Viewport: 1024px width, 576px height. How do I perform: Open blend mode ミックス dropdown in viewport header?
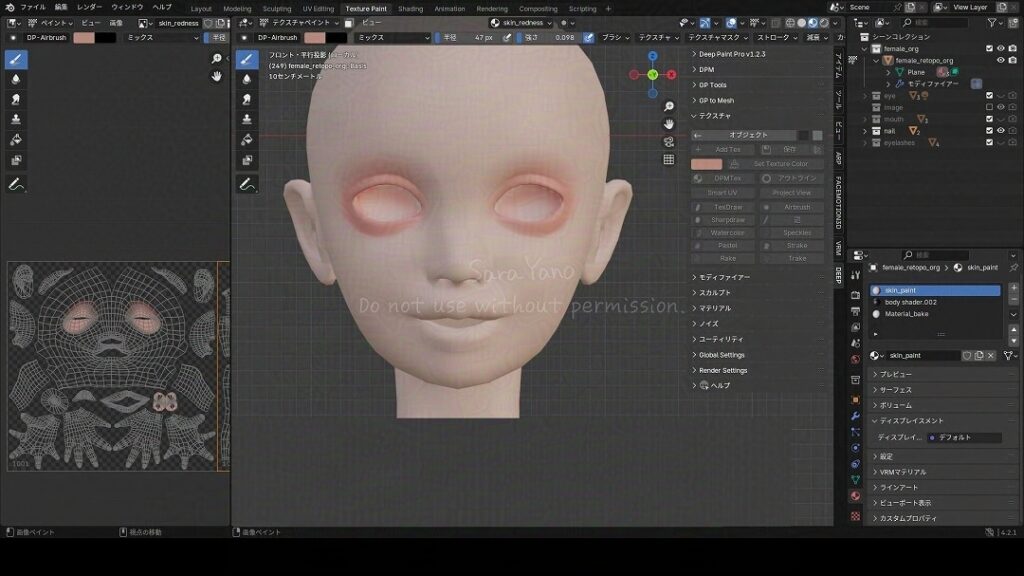click(393, 37)
